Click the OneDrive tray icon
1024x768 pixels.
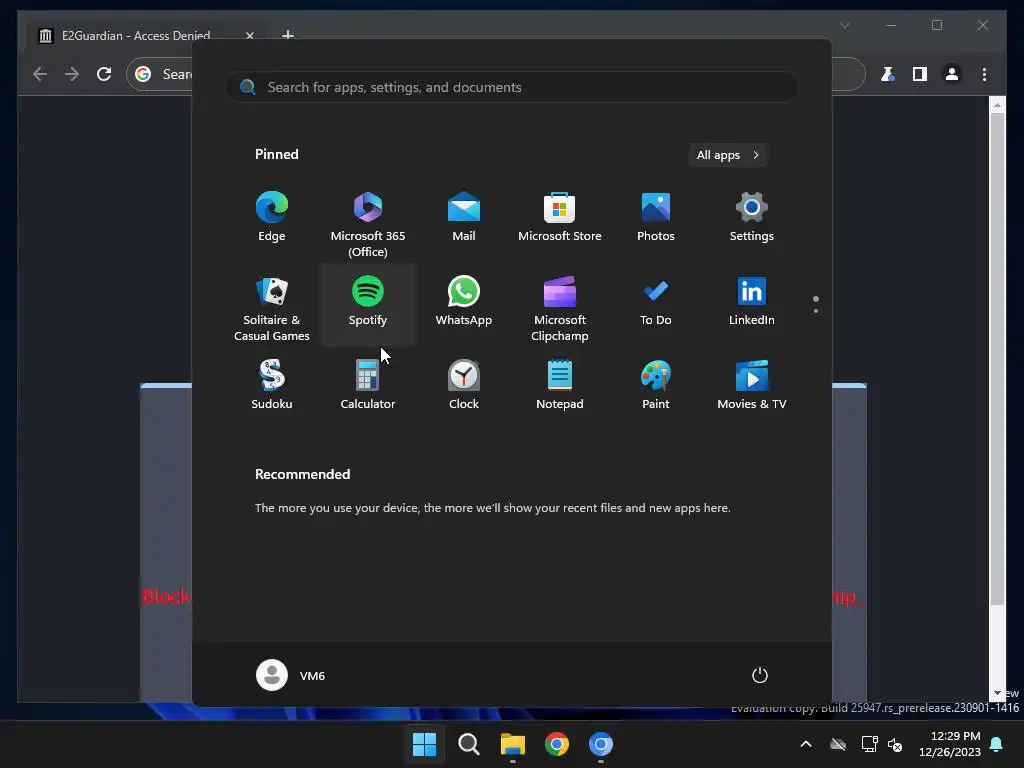[838, 744]
